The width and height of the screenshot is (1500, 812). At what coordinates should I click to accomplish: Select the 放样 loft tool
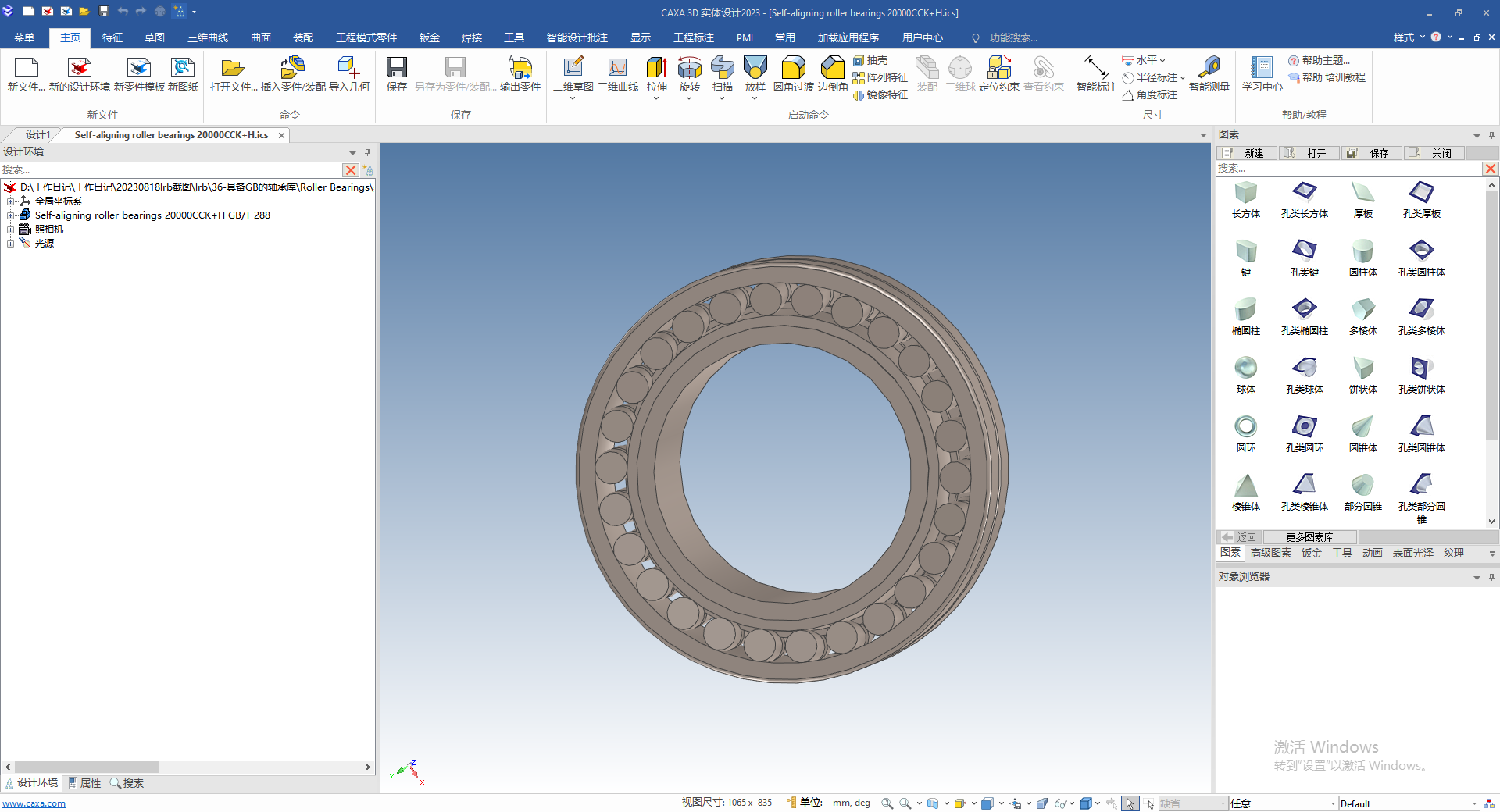pyautogui.click(x=755, y=73)
